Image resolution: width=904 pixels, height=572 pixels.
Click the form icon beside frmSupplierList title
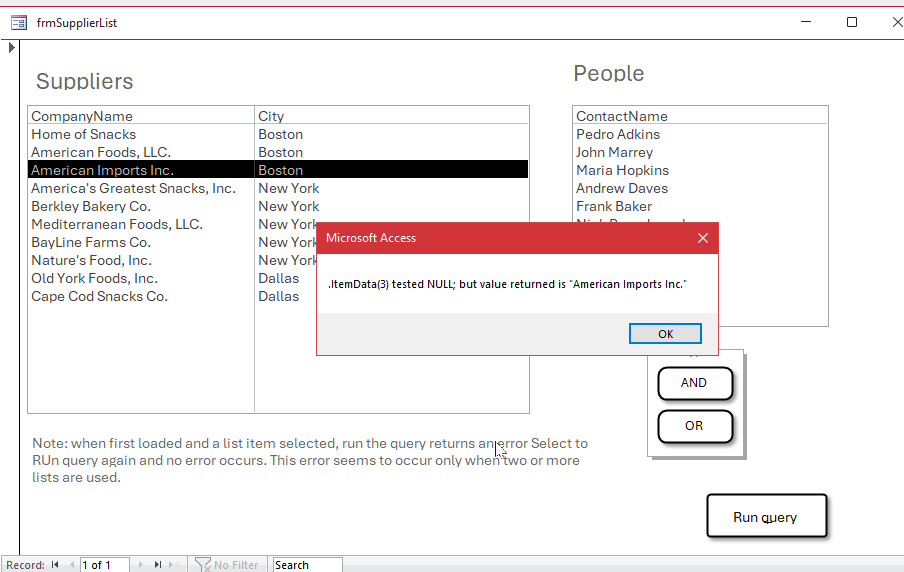(19, 22)
